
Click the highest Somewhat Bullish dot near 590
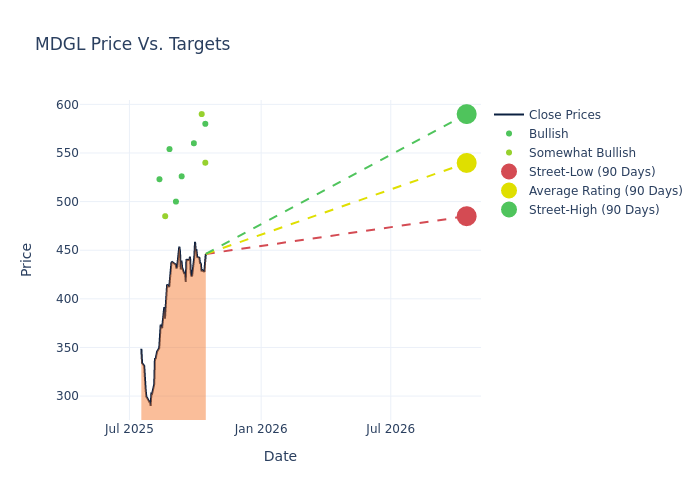(201, 114)
